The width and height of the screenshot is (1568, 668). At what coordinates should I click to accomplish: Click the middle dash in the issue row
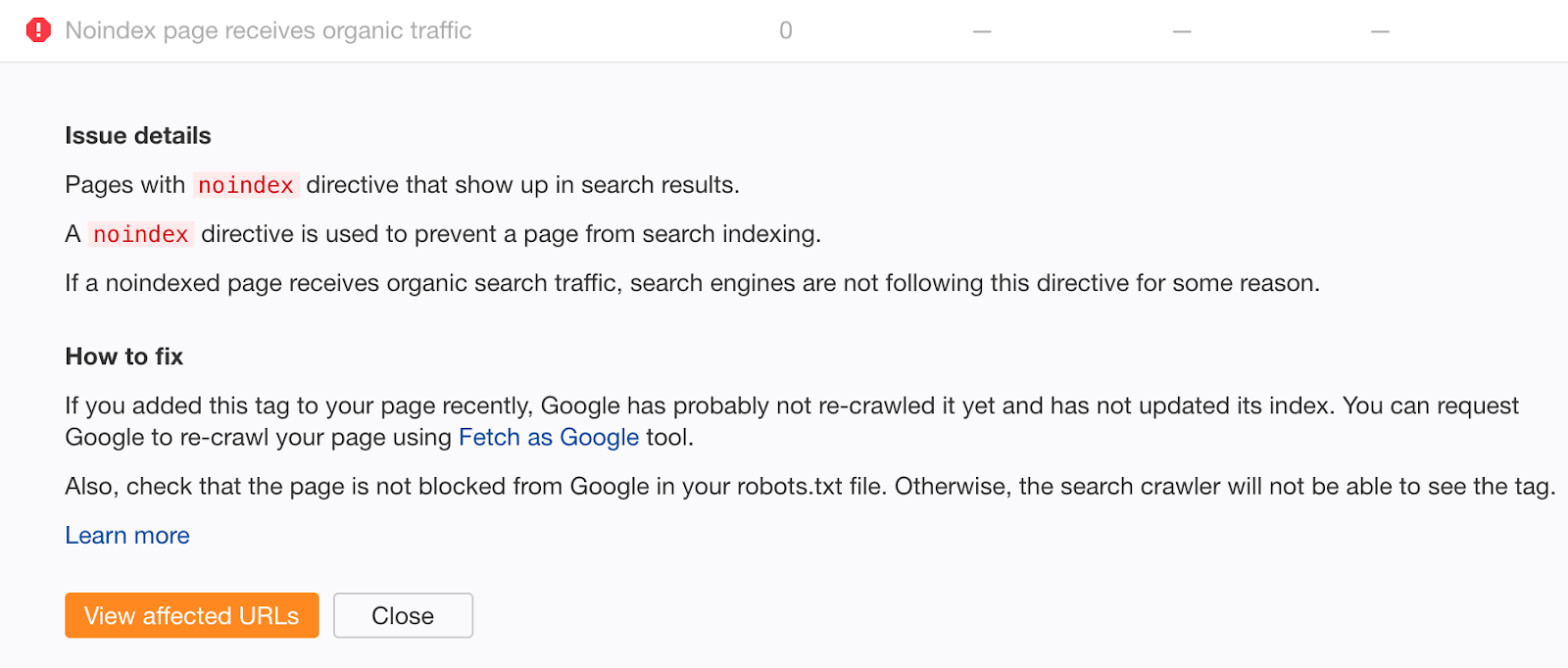[1182, 31]
